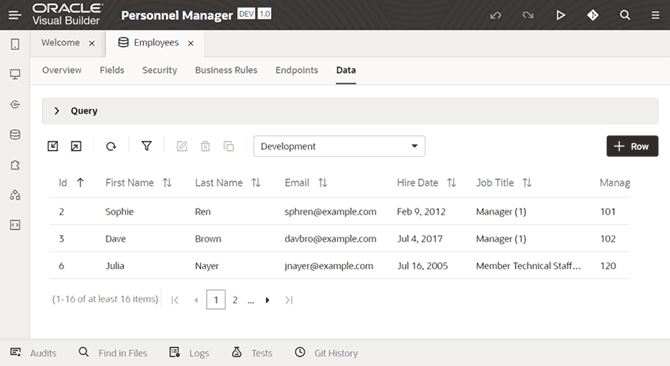Open Find in Files panel
The image size is (670, 366).
[x=113, y=353]
